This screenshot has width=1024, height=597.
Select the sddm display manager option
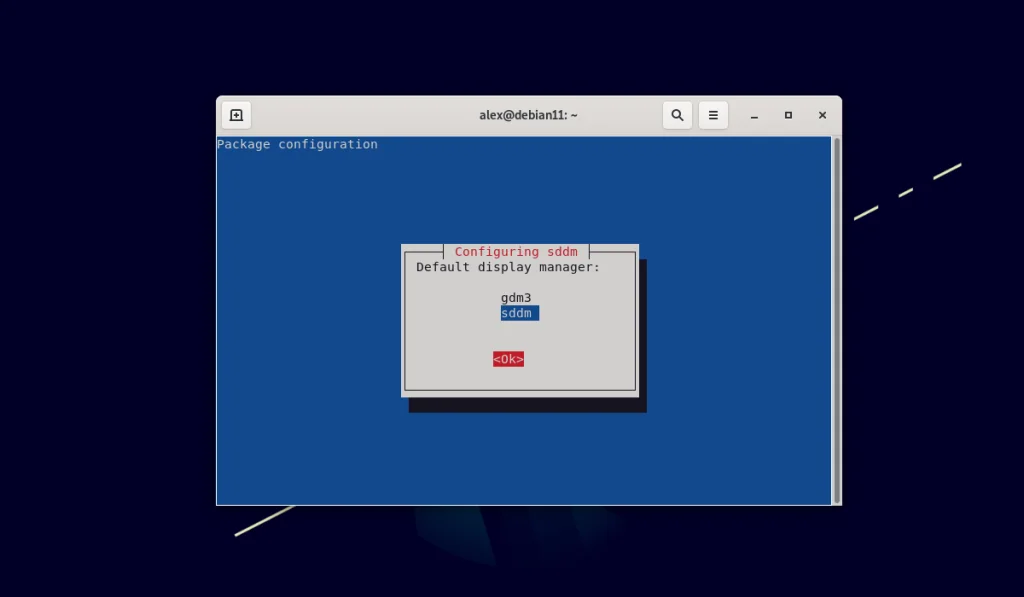tap(518, 312)
